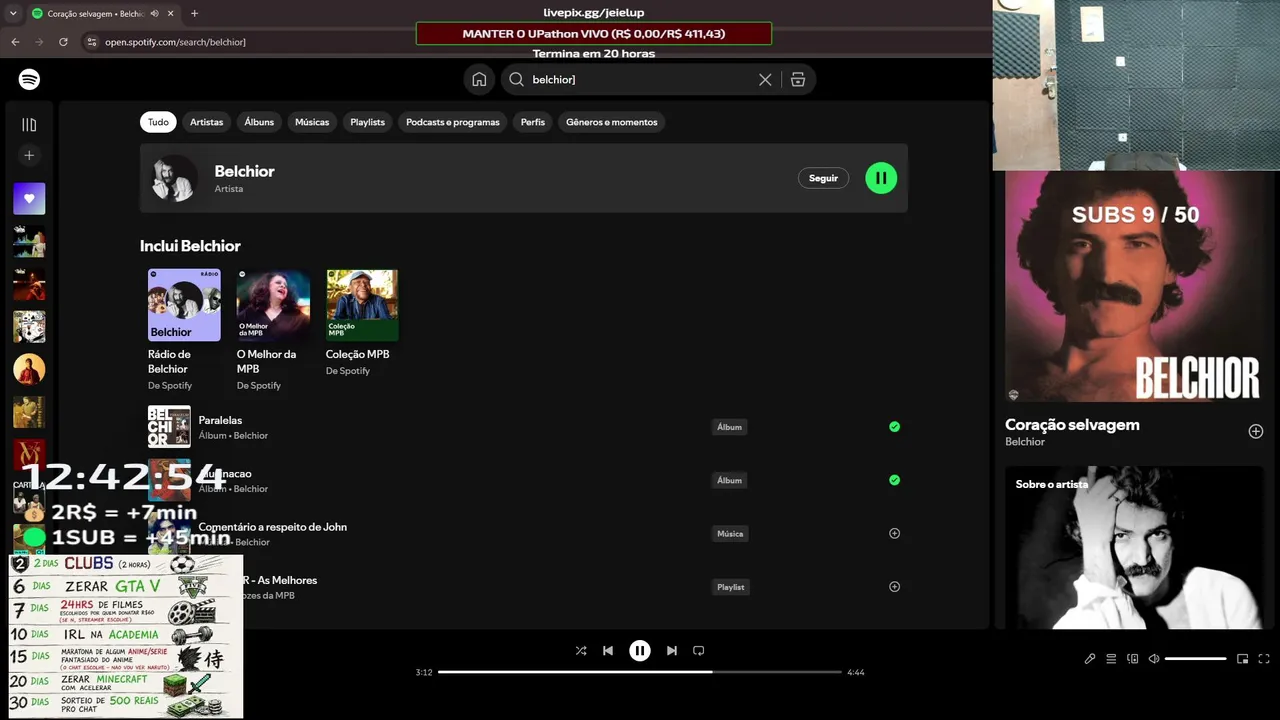The image size is (1280, 720).
Task: Click the Spotify logo
Action: pyautogui.click(x=29, y=79)
